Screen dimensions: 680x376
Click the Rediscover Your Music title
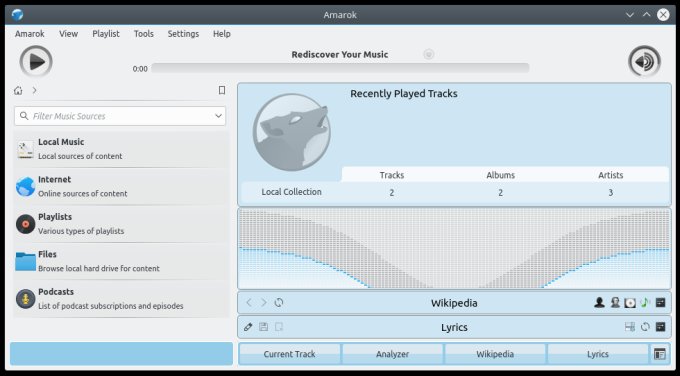(x=340, y=55)
